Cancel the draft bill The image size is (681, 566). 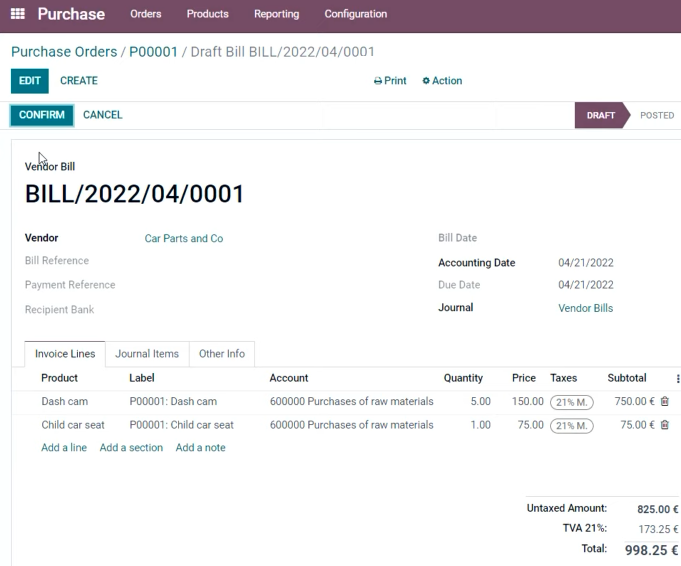(x=102, y=115)
